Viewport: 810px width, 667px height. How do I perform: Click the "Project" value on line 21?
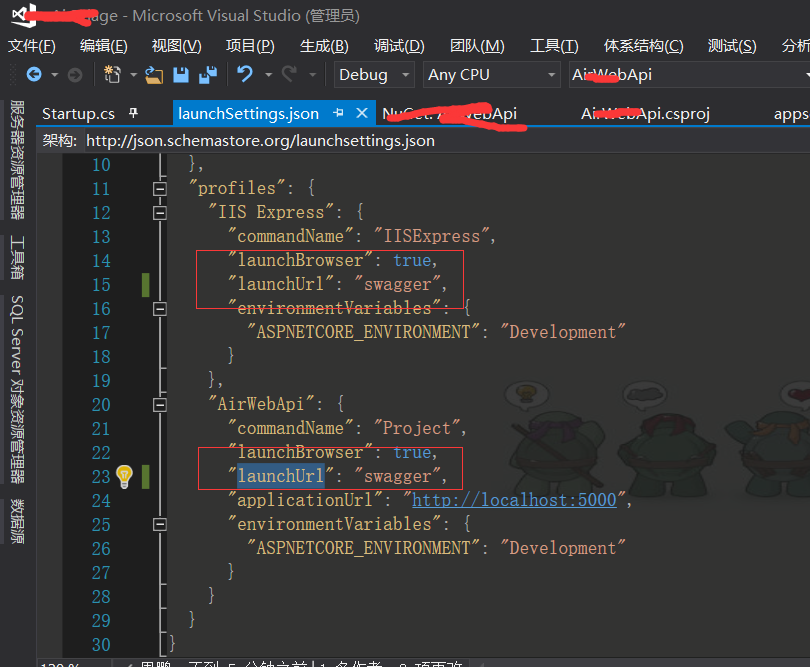click(x=417, y=428)
